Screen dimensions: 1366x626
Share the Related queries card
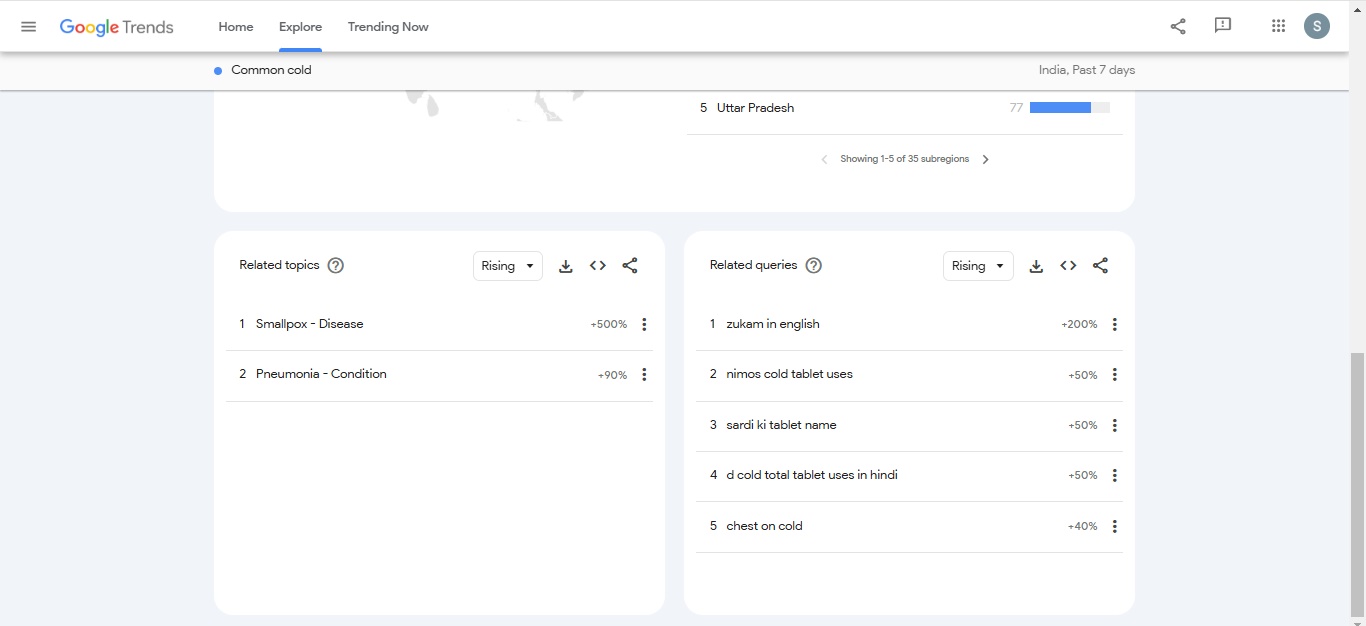coord(1100,266)
